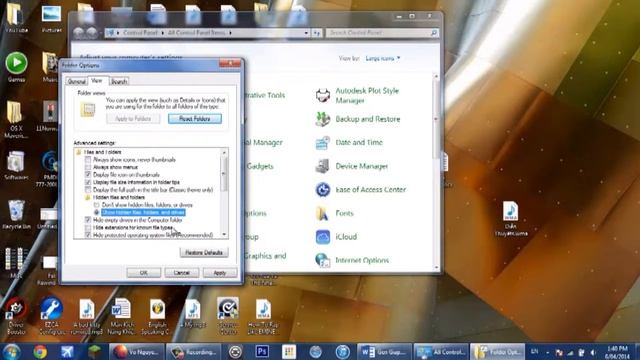Click the EN language indicator in tray
Viewport: 640px width, 360px height.
click(x=534, y=352)
